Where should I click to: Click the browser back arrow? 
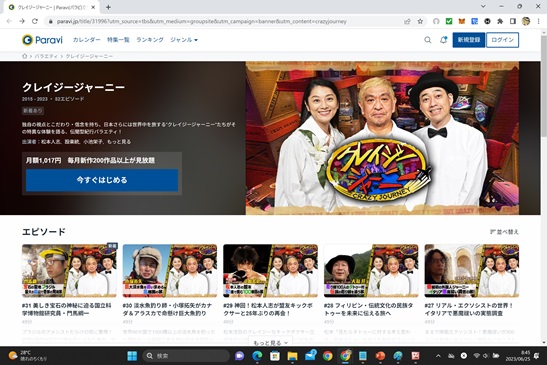[x=9, y=21]
